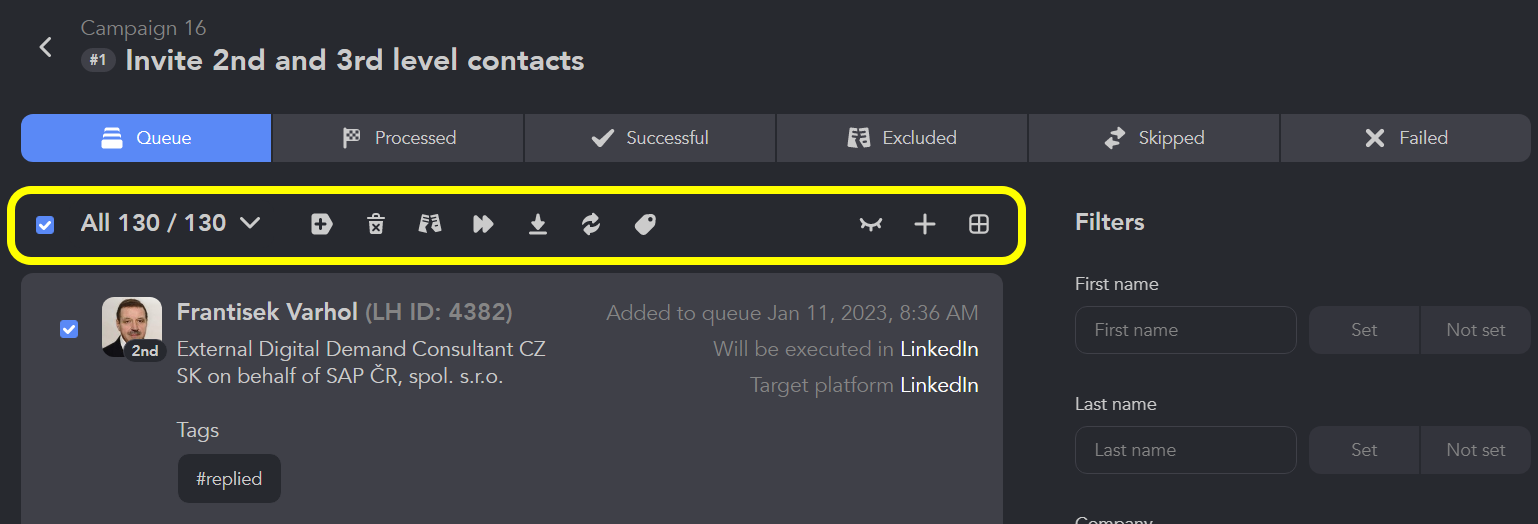The height and width of the screenshot is (524, 1538).
Task: Click Set button for First name filter
Action: (x=1364, y=330)
